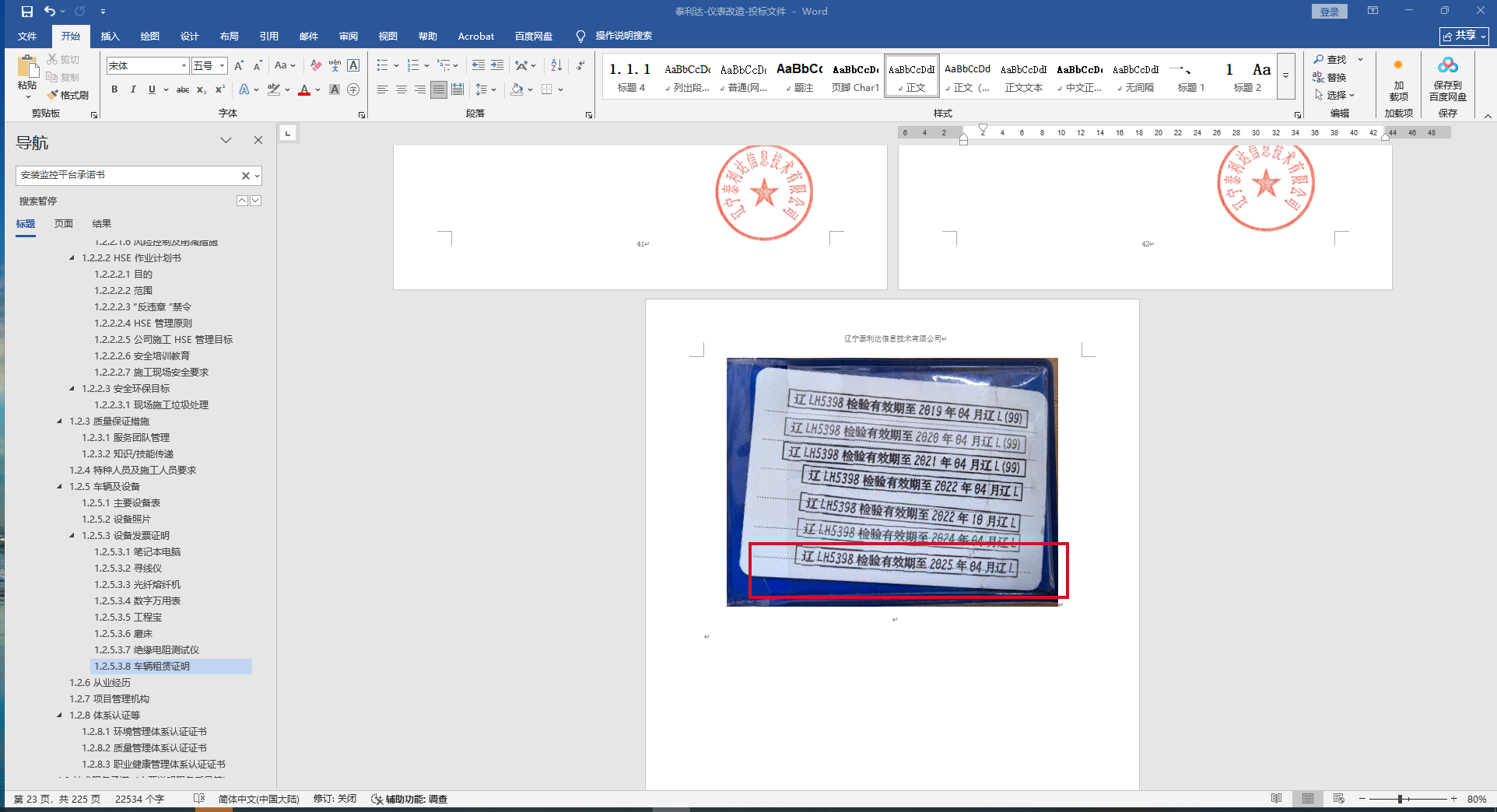The image size is (1497, 812).
Task: Switch to the 审阅 tab
Action: click(349, 36)
